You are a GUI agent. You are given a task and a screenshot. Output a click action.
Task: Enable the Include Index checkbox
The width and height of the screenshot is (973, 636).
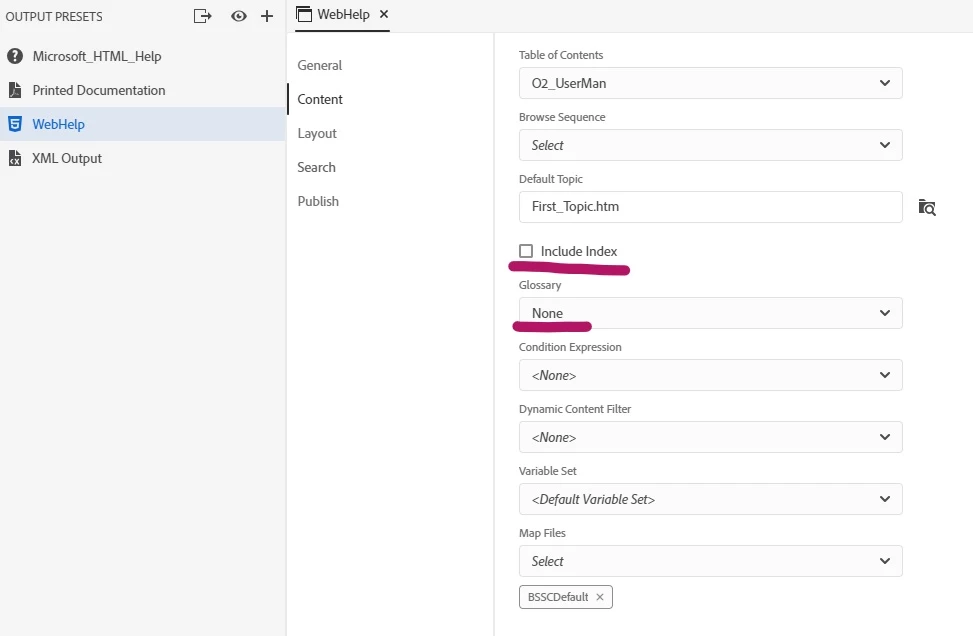coord(526,251)
